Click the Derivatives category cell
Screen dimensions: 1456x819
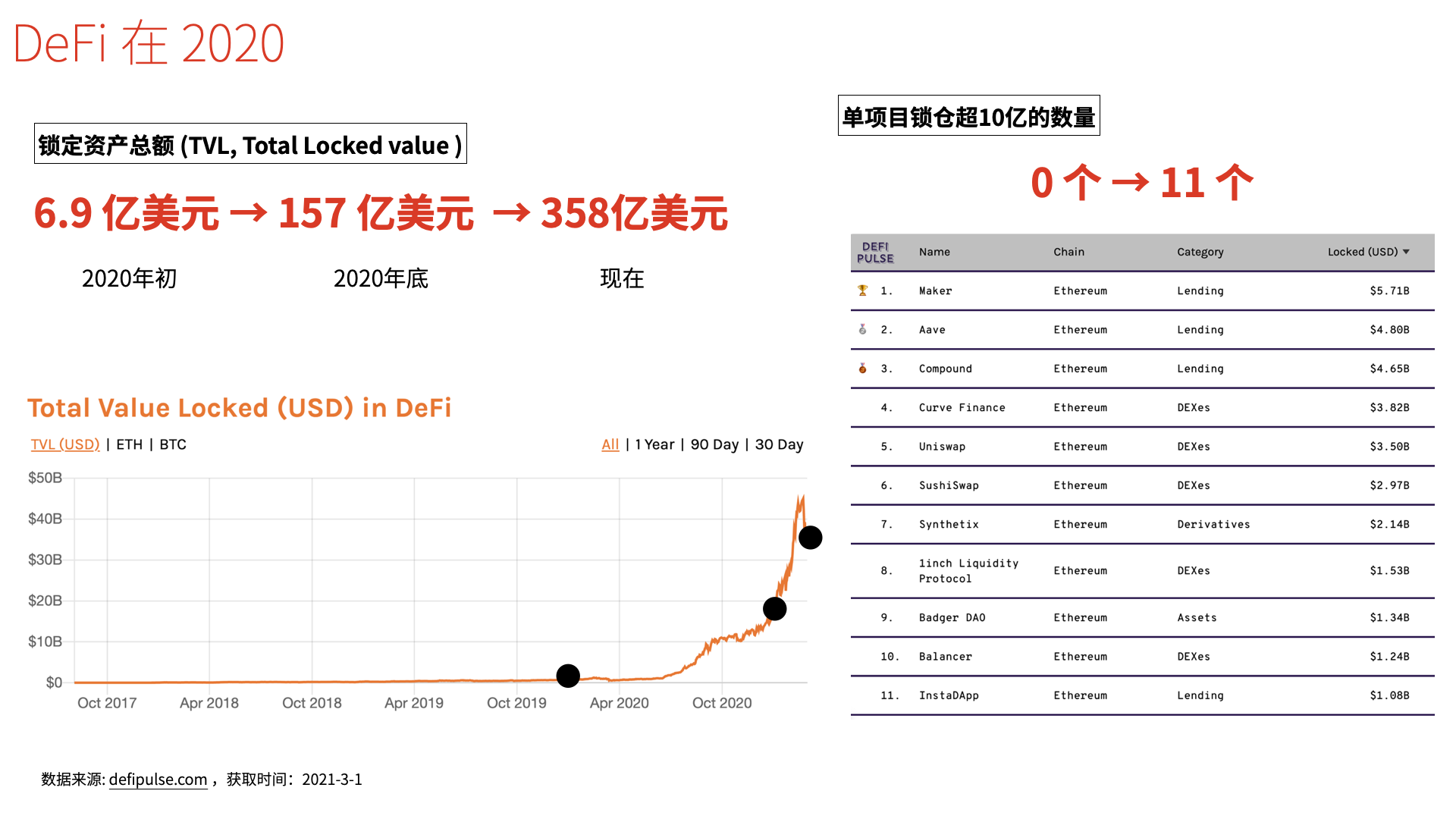[1213, 524]
